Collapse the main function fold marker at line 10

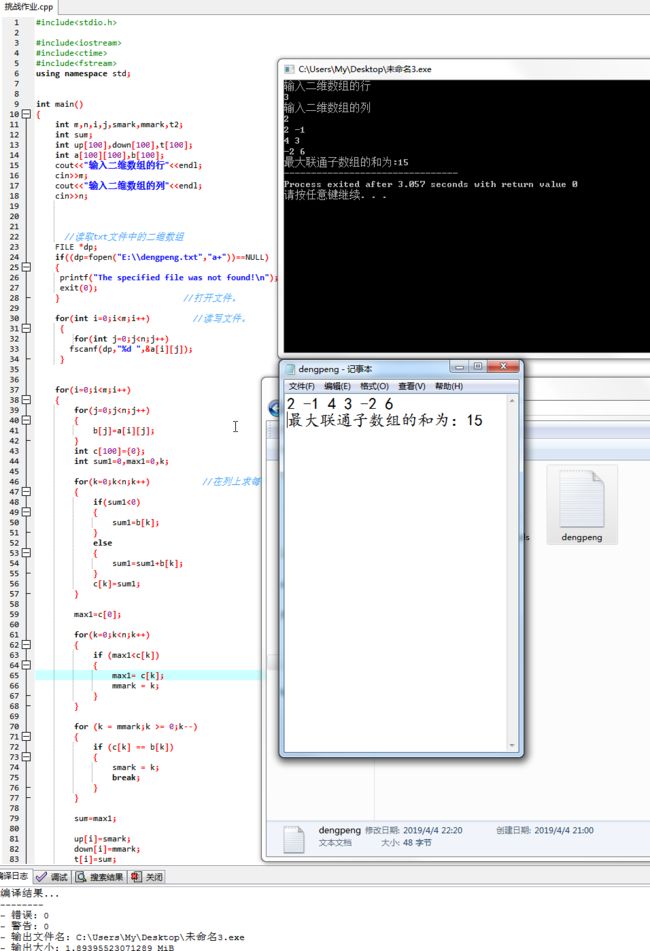pos(26,114)
